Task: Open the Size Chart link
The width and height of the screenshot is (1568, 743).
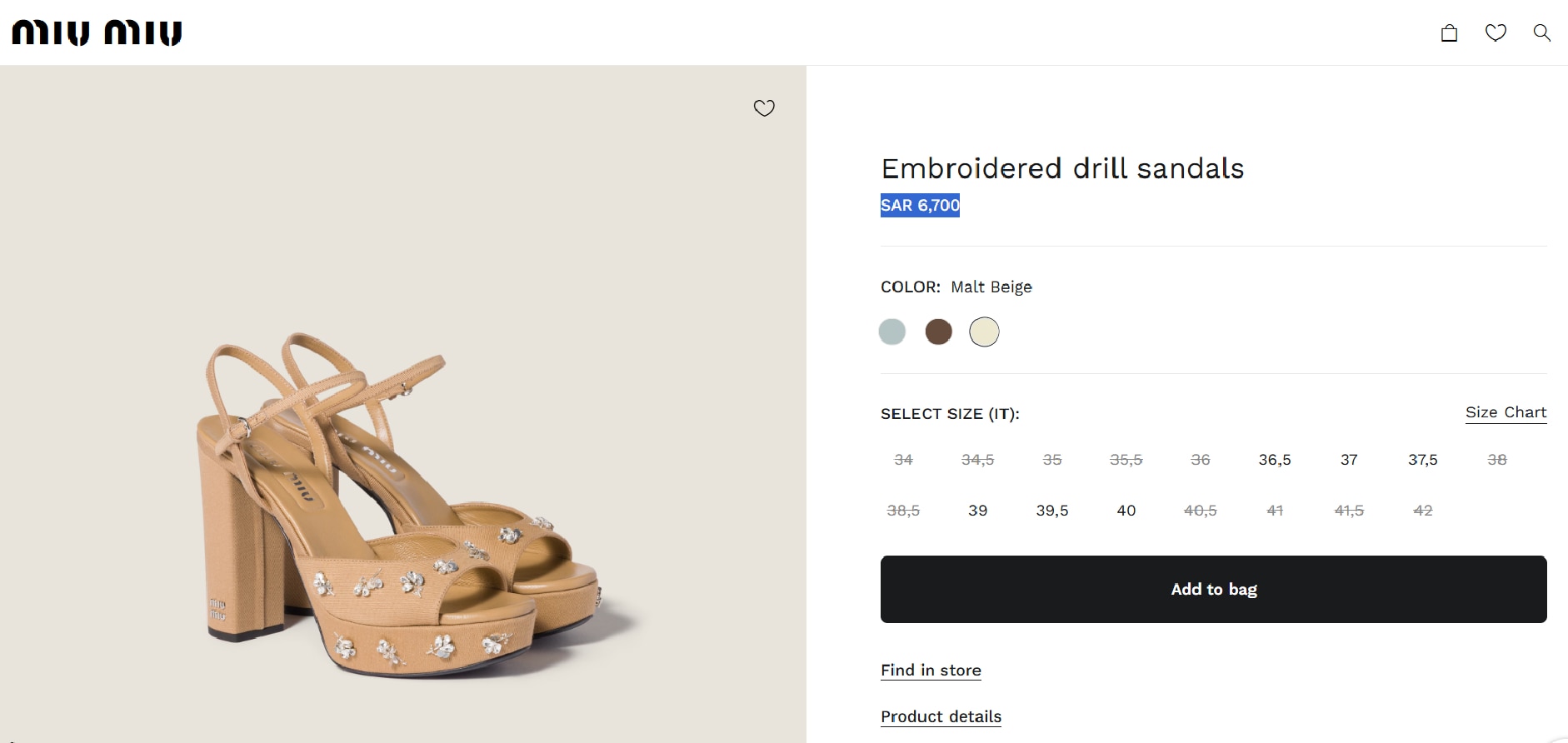Action: point(1506,412)
